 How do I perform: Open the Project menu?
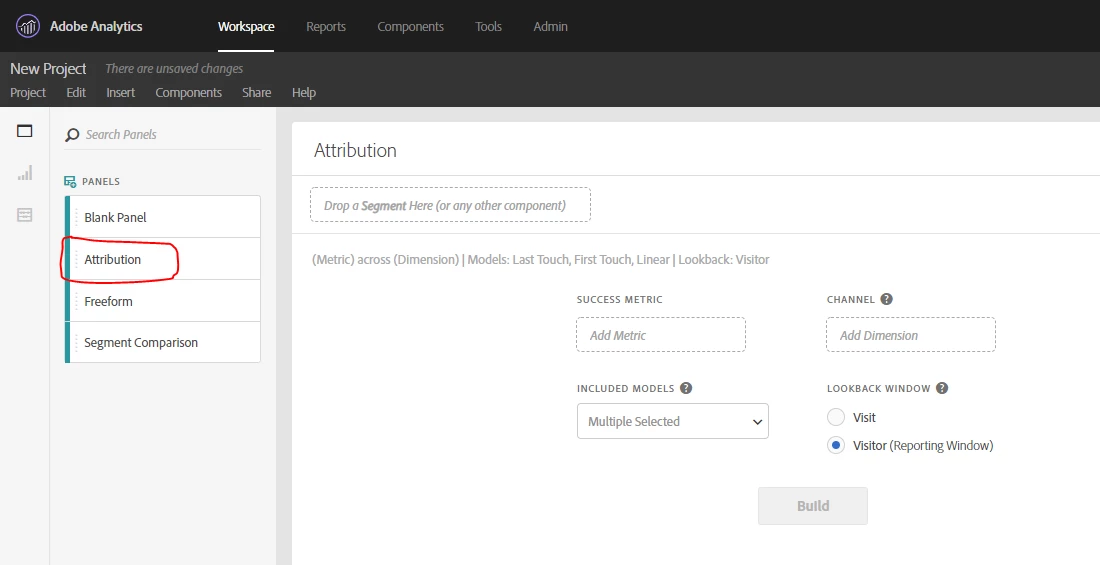[x=28, y=93]
